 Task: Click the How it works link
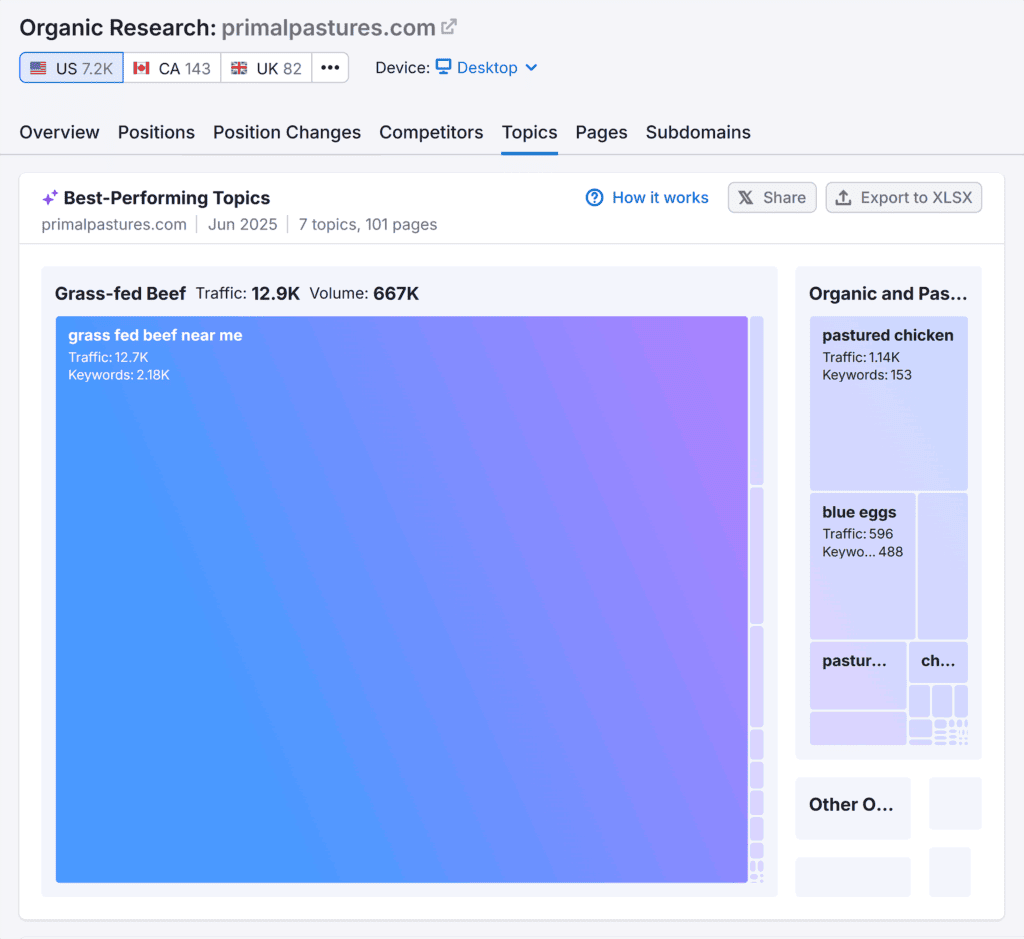(660, 197)
